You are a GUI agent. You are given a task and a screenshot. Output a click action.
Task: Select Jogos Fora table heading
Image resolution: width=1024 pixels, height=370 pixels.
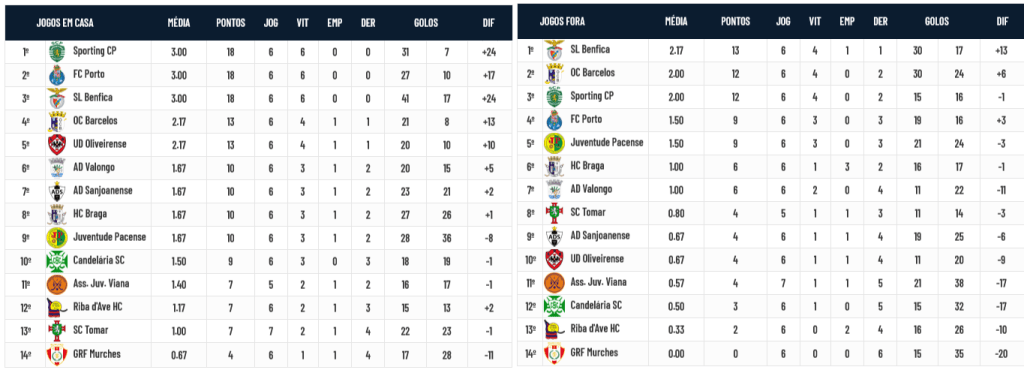[562, 22]
